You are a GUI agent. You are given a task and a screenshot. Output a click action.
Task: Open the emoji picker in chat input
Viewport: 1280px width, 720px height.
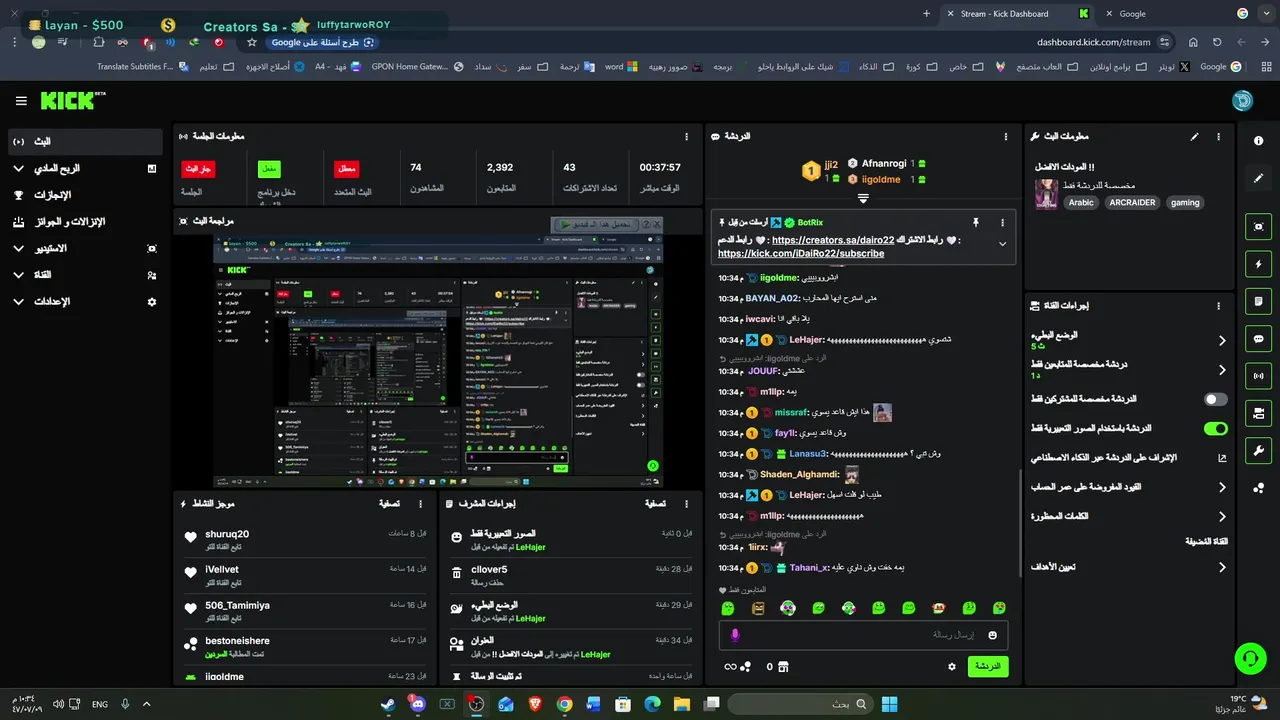[993, 635]
